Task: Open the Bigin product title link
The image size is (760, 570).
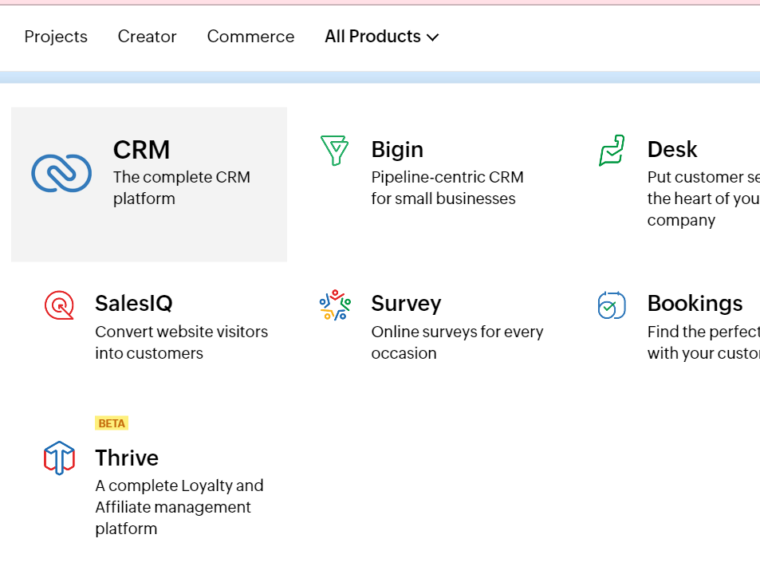Action: click(x=397, y=150)
